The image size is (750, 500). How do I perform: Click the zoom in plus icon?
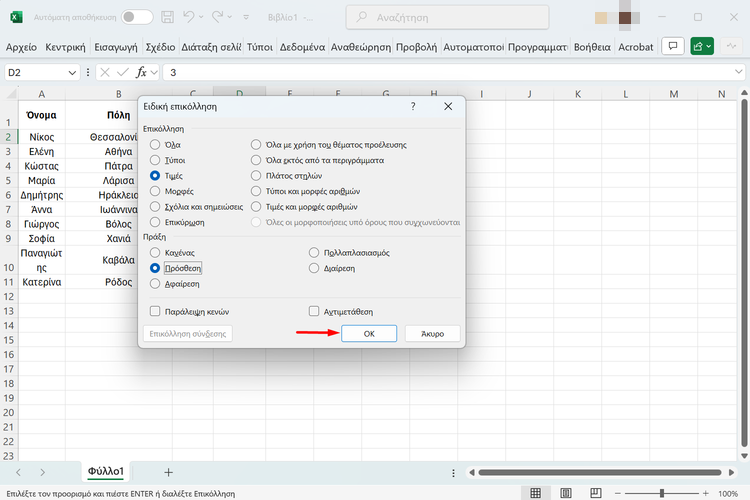tap(706, 493)
